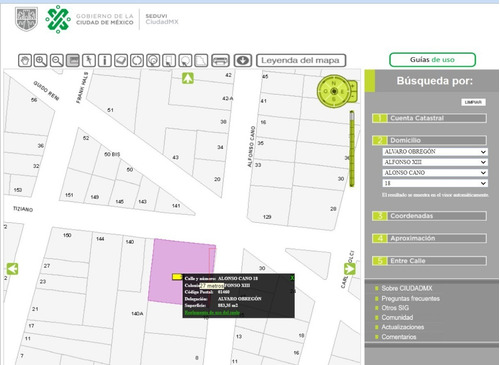500x365 pixels.
Task: Click the TIZIANO street label
Action: (23, 209)
